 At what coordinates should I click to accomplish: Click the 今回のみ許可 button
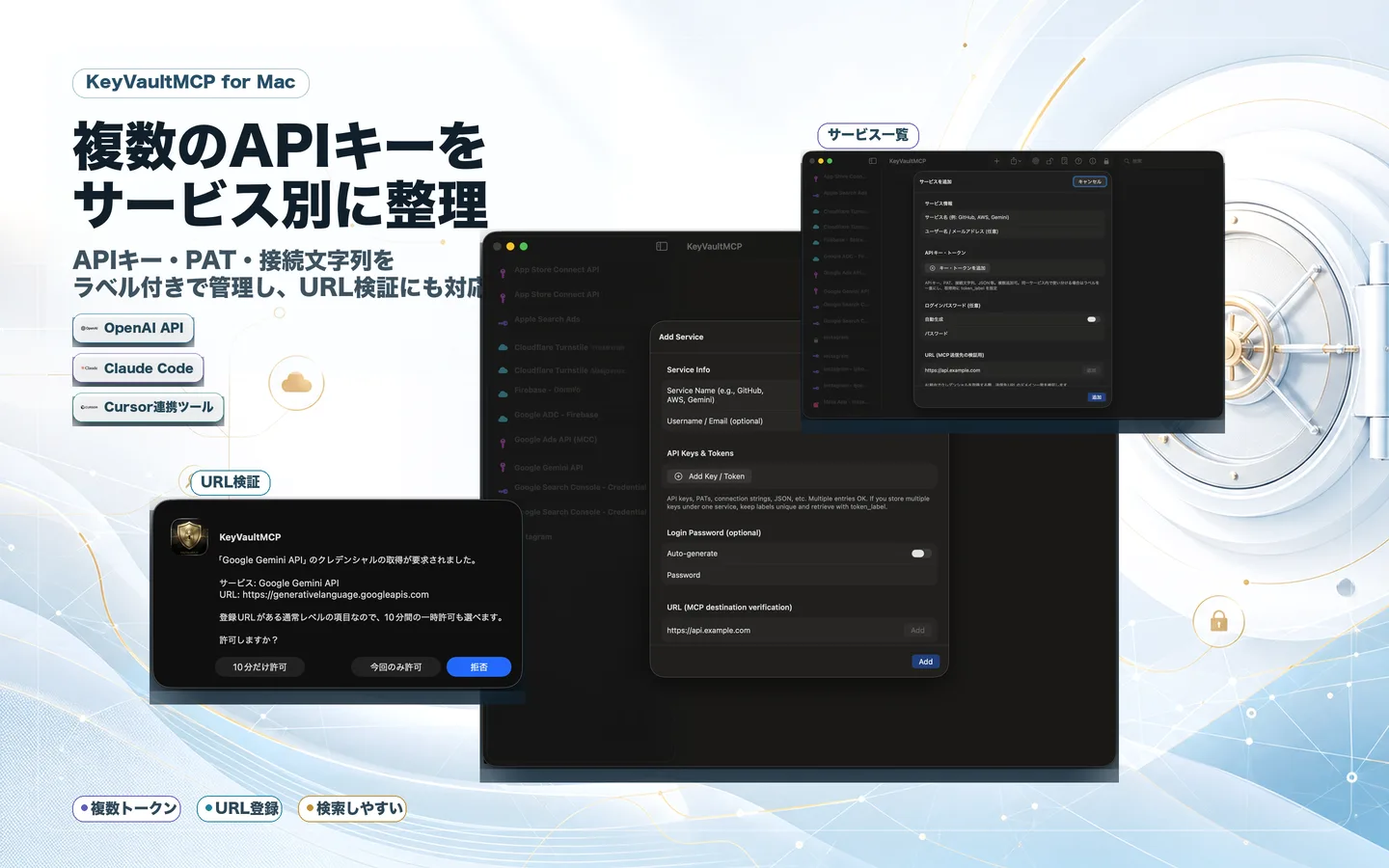point(395,667)
